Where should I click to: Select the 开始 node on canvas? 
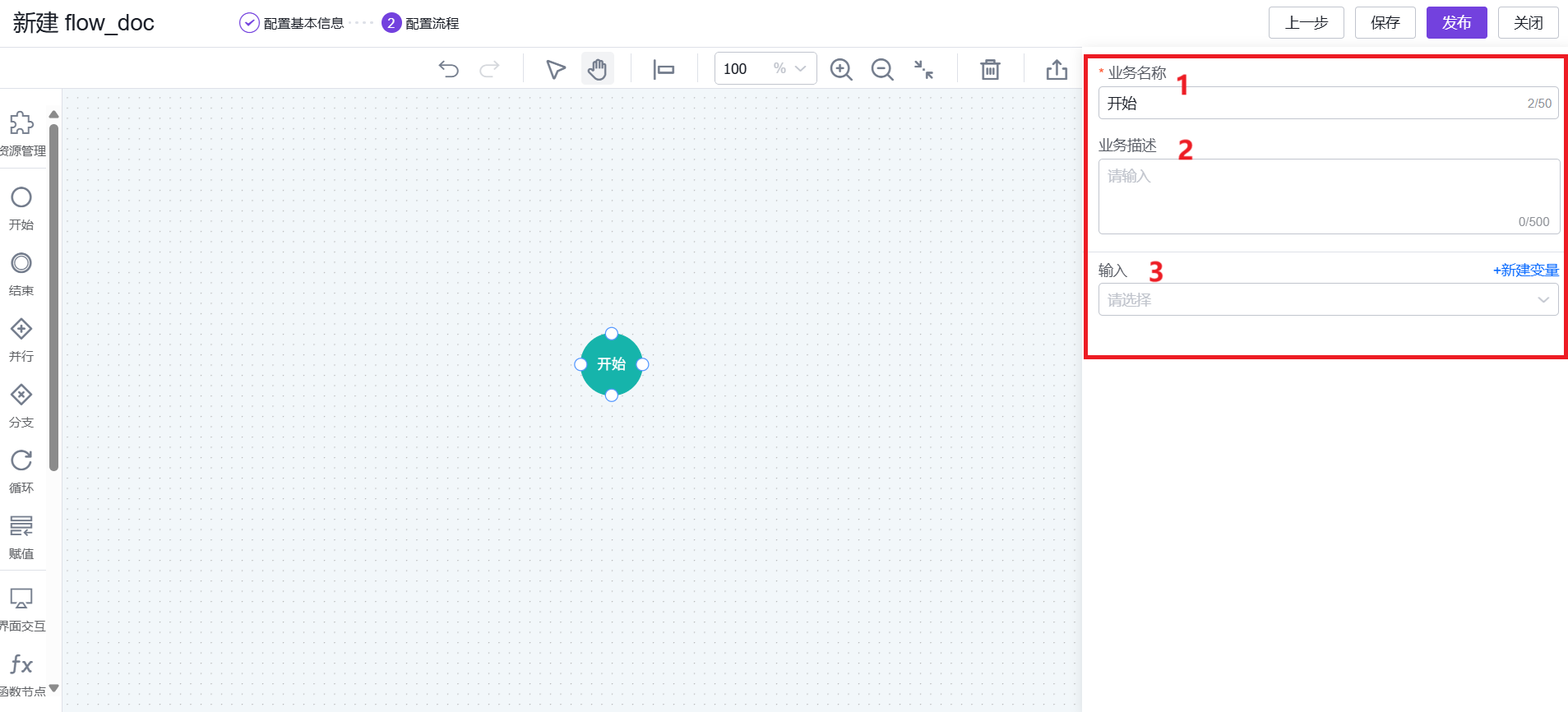tap(611, 364)
